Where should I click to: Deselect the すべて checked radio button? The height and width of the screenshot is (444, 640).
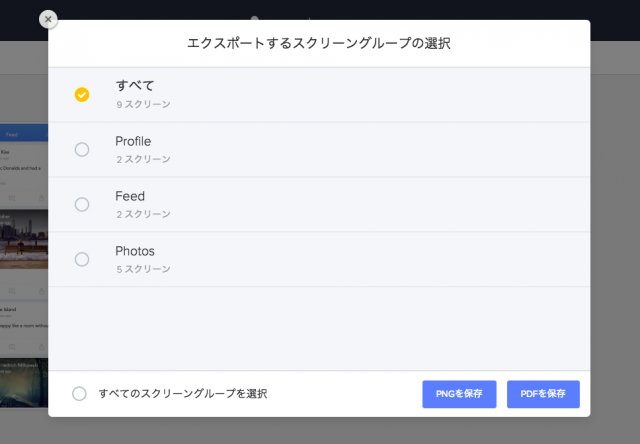click(x=82, y=95)
